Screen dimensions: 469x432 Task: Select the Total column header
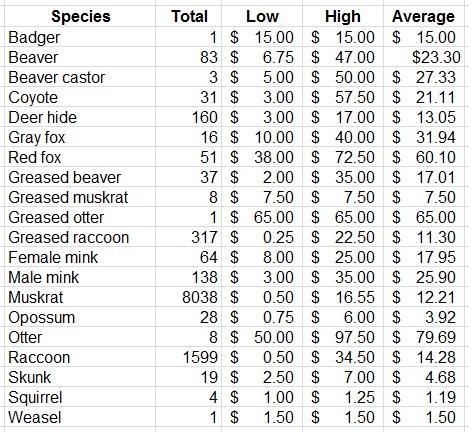pyautogui.click(x=189, y=16)
